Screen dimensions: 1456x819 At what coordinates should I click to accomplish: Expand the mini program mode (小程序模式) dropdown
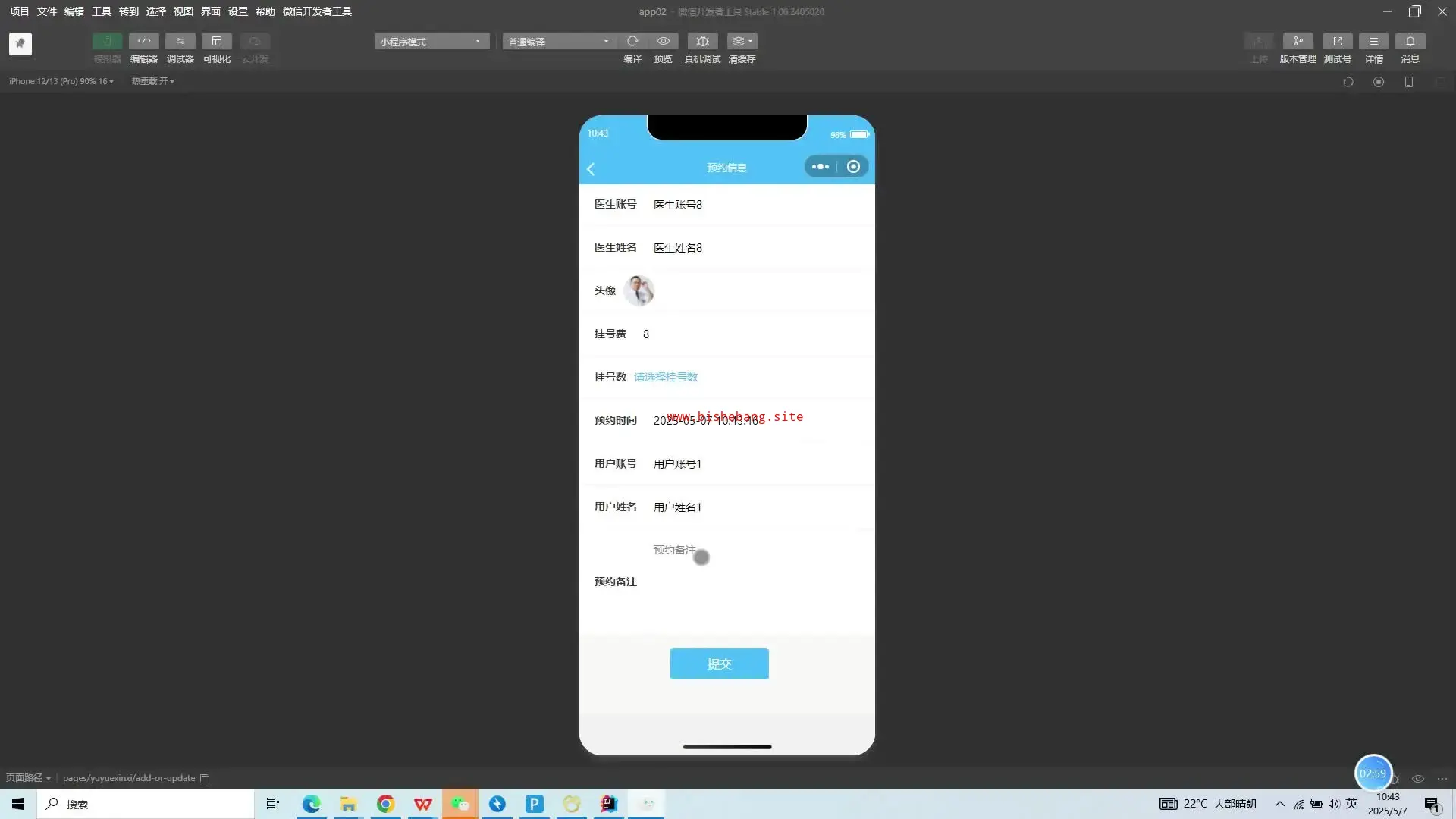point(431,41)
